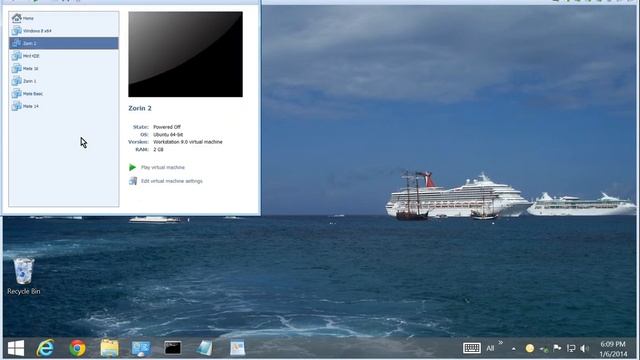The height and width of the screenshot is (360, 640).
Task: Click the black VM preview thumbnail
Action: (x=185, y=54)
